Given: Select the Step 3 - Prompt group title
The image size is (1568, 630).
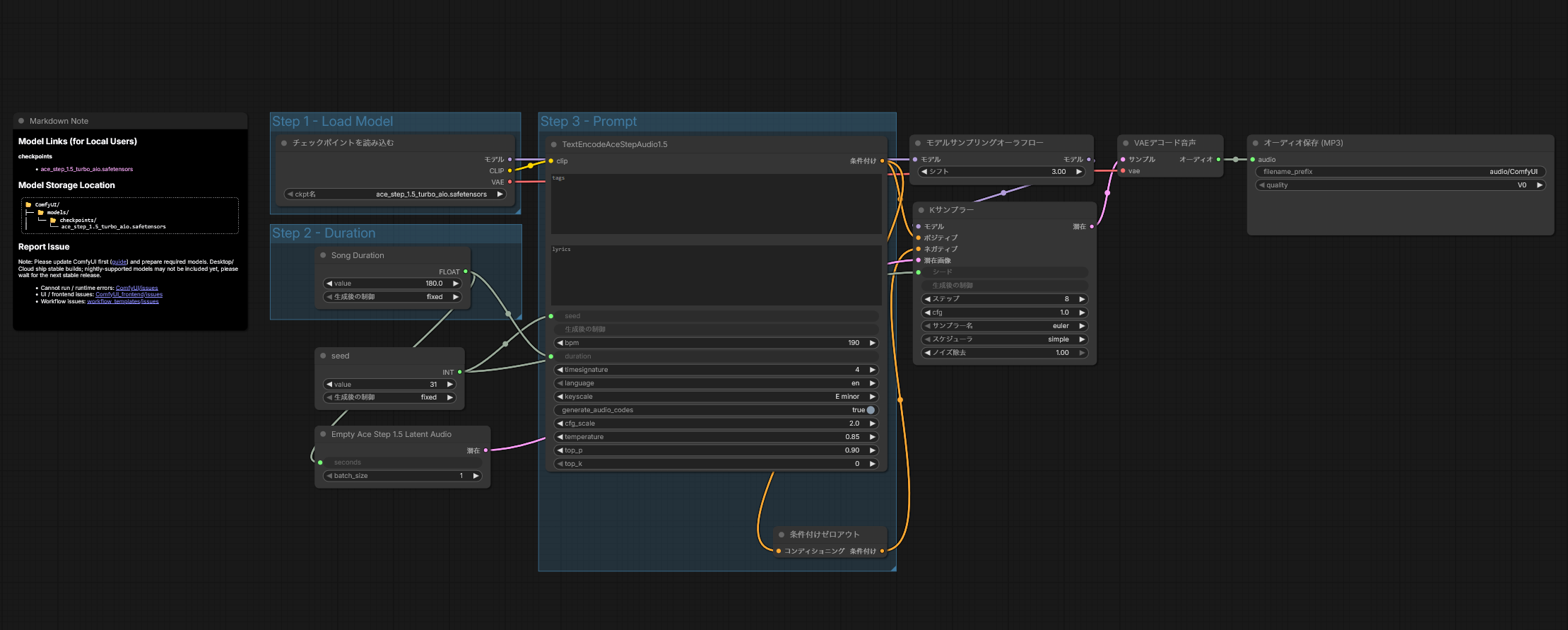Looking at the screenshot, I should (x=589, y=122).
